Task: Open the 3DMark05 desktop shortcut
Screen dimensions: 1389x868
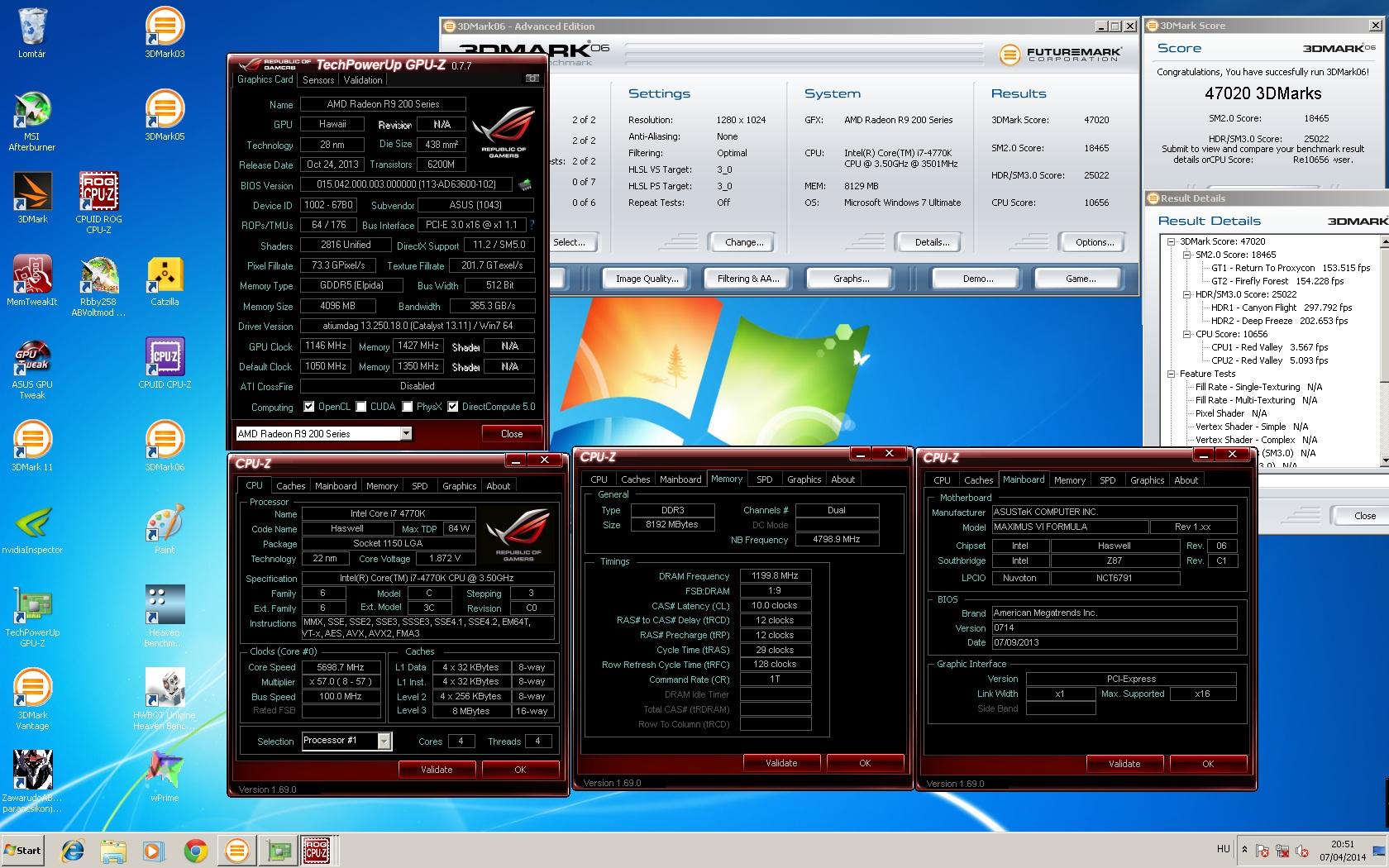Action: [x=165, y=116]
